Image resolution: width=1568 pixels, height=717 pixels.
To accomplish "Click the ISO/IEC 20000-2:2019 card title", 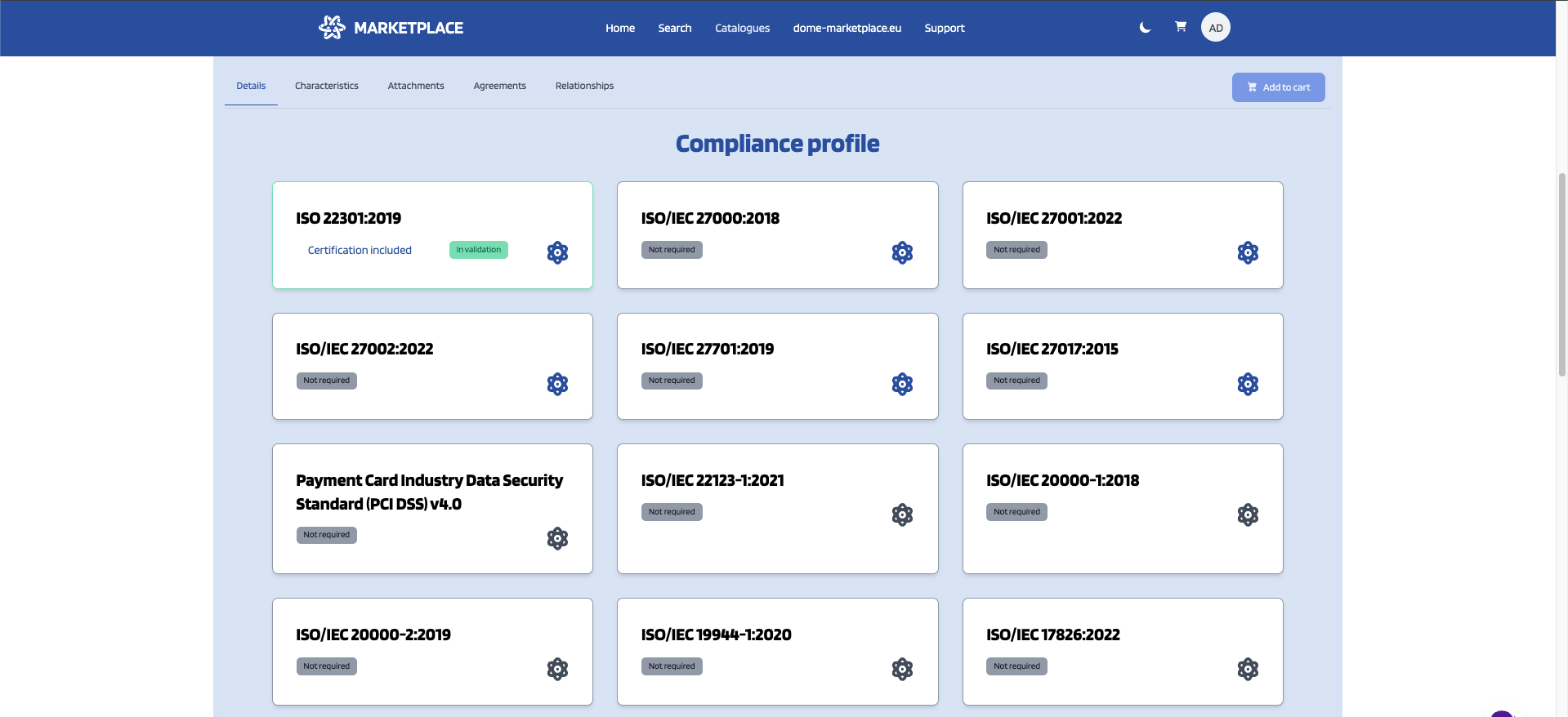I will tap(373, 635).
